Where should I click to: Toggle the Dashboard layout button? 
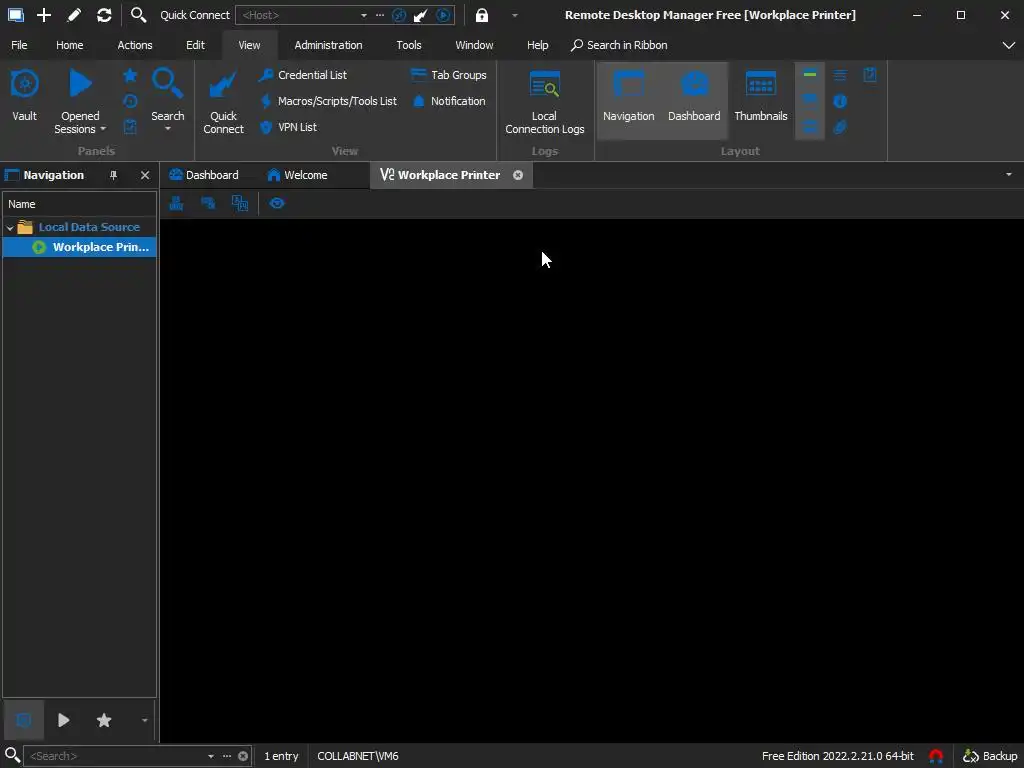click(x=694, y=100)
